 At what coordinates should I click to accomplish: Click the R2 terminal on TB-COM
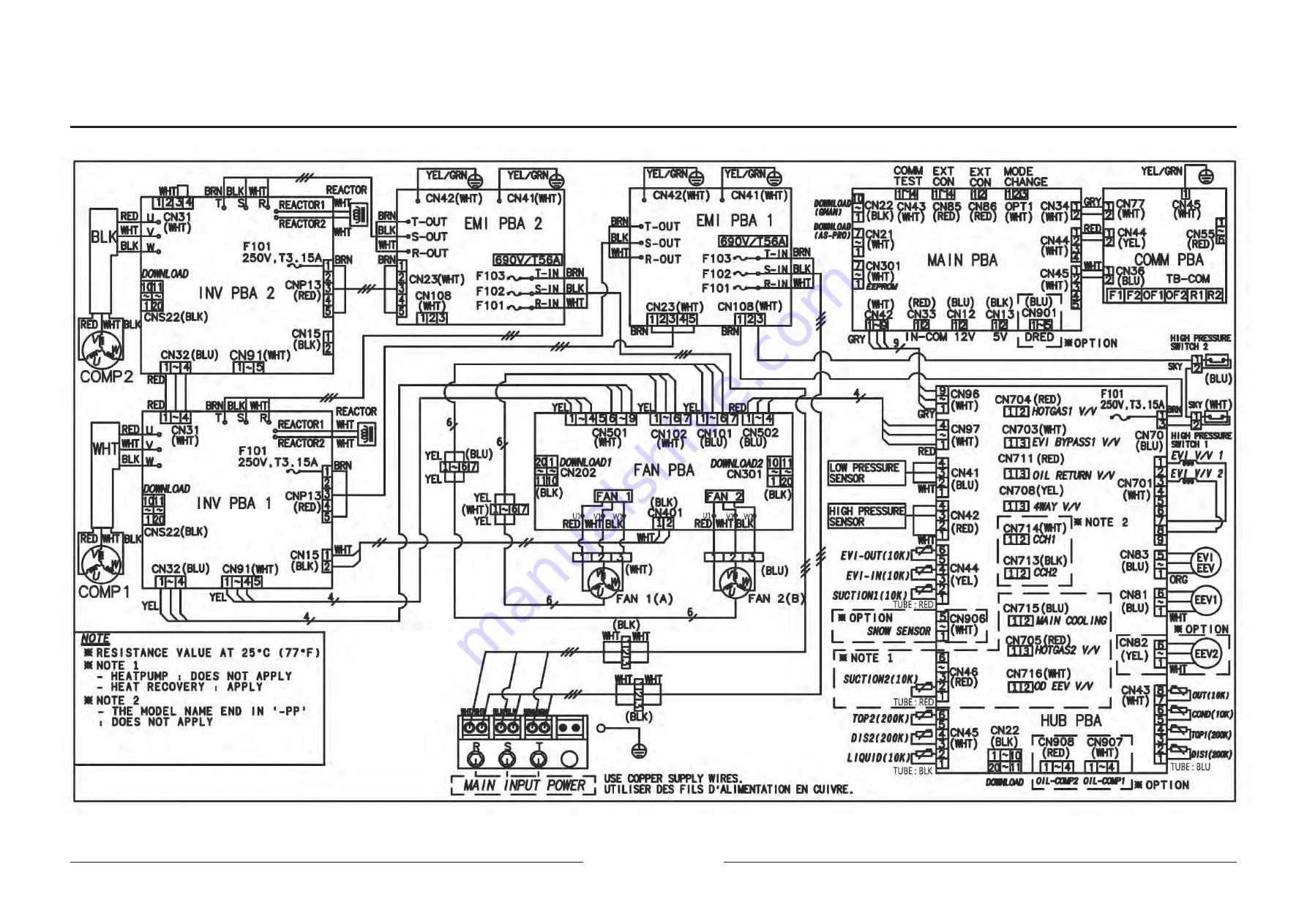click(1214, 296)
